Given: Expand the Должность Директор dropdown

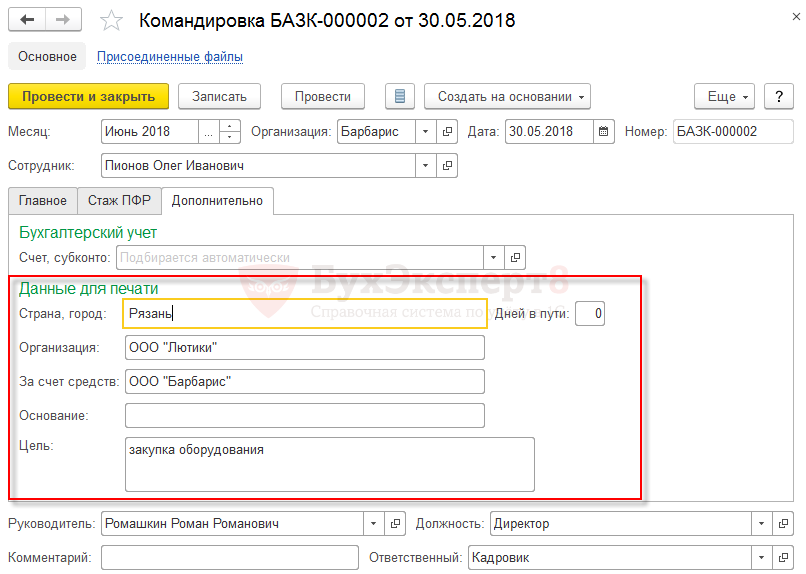Looking at the screenshot, I should click(762, 523).
